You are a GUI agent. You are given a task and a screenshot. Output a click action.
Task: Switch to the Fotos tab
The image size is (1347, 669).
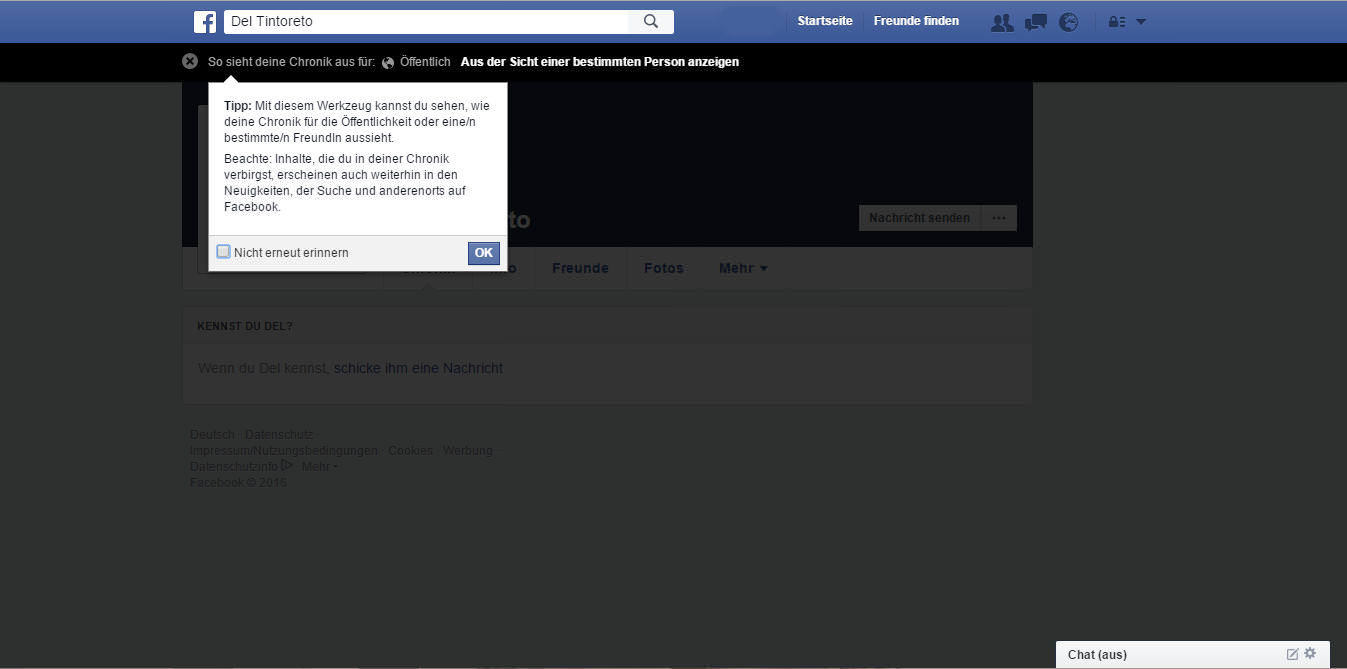[664, 268]
